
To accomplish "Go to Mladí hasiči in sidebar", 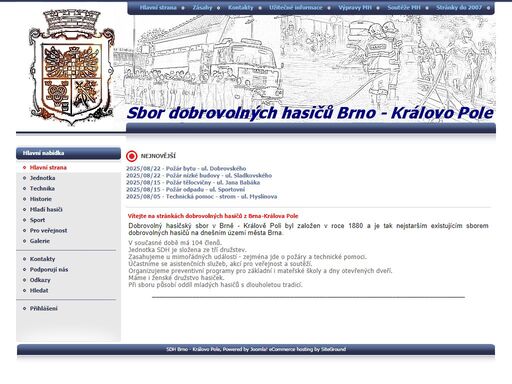I will click(x=46, y=210).
